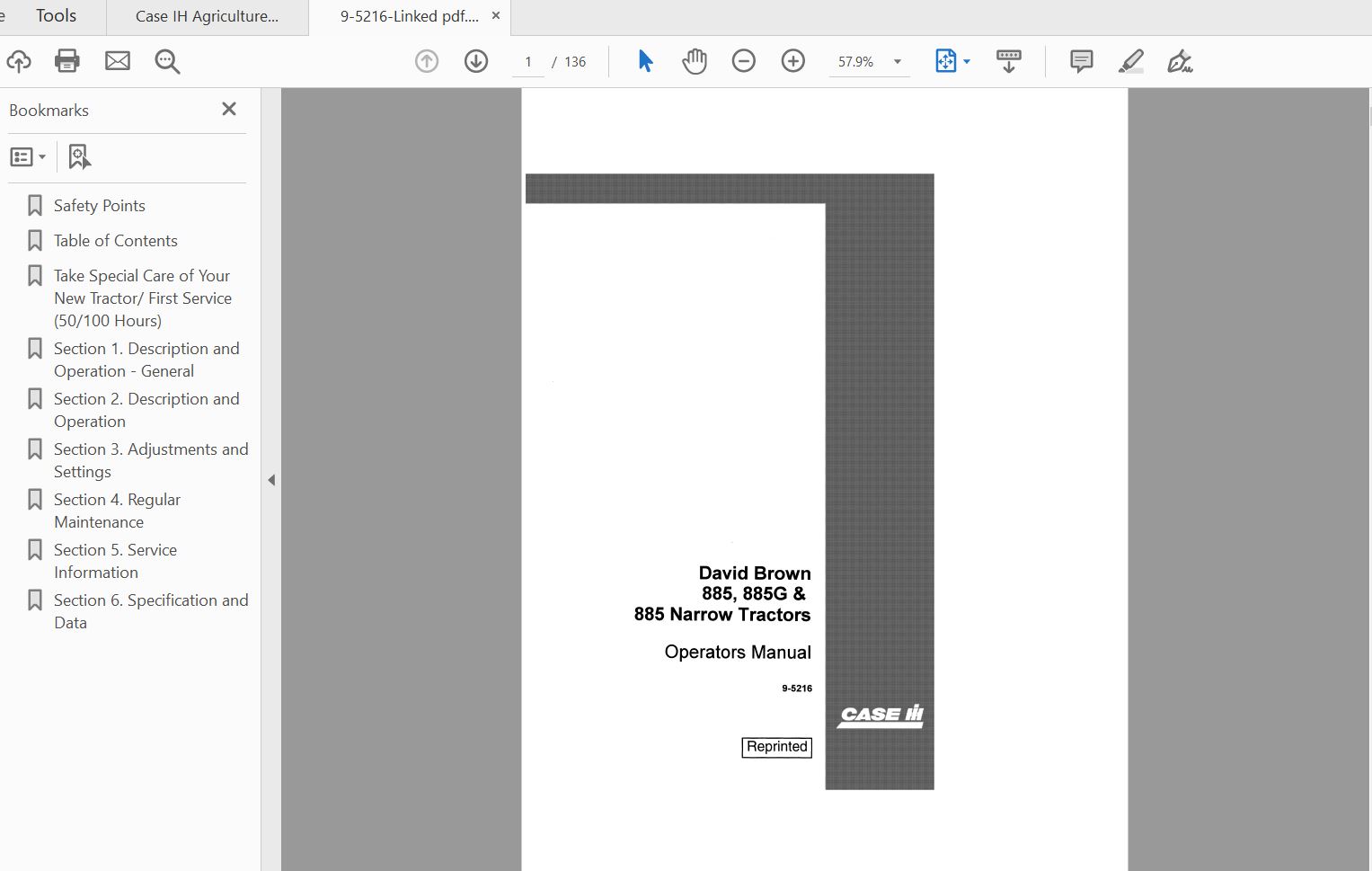Select the 9-5216-Linked pdf tab
Screen dimensions: 1372x871
pos(409,16)
